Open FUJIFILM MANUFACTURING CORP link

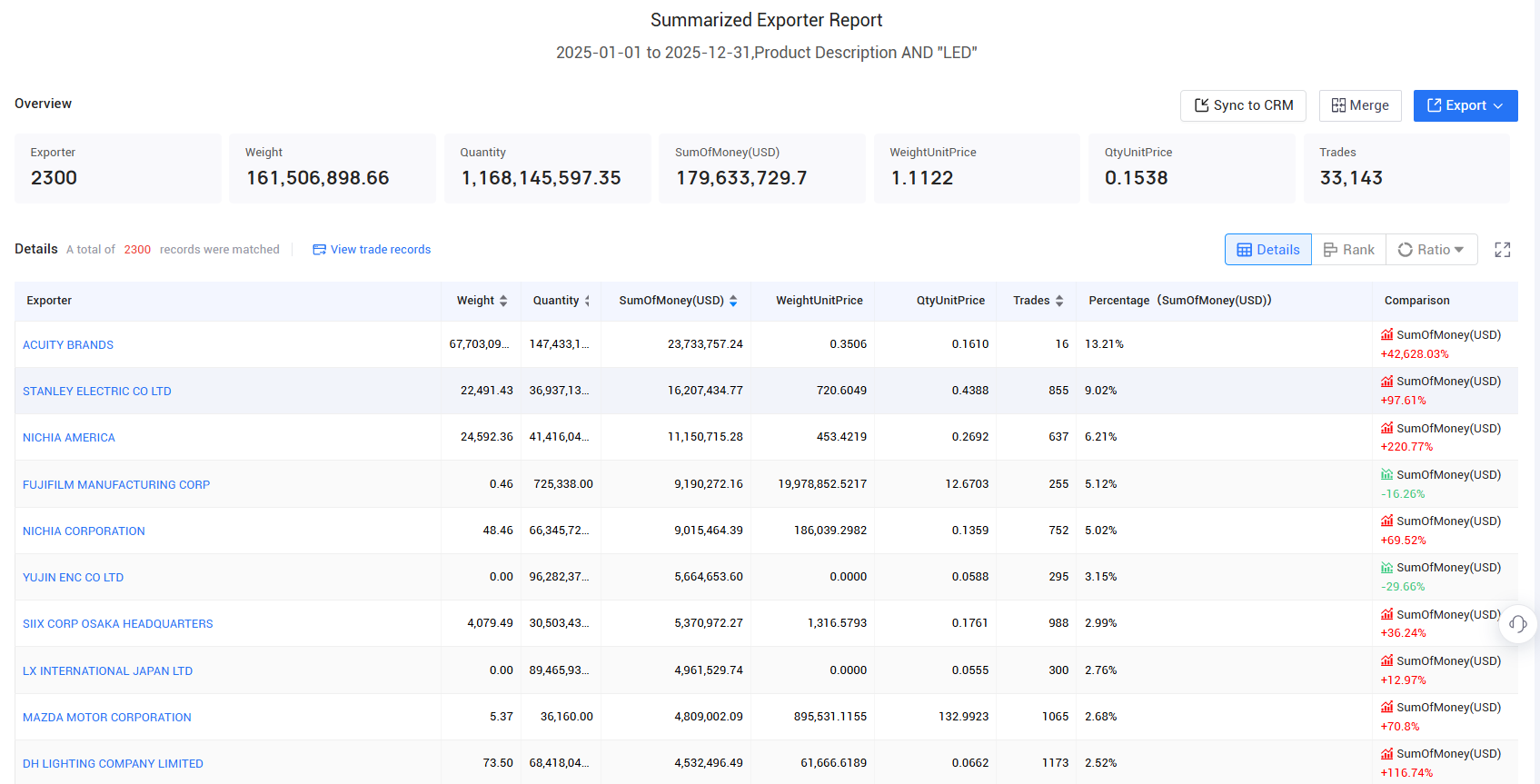[x=116, y=485]
